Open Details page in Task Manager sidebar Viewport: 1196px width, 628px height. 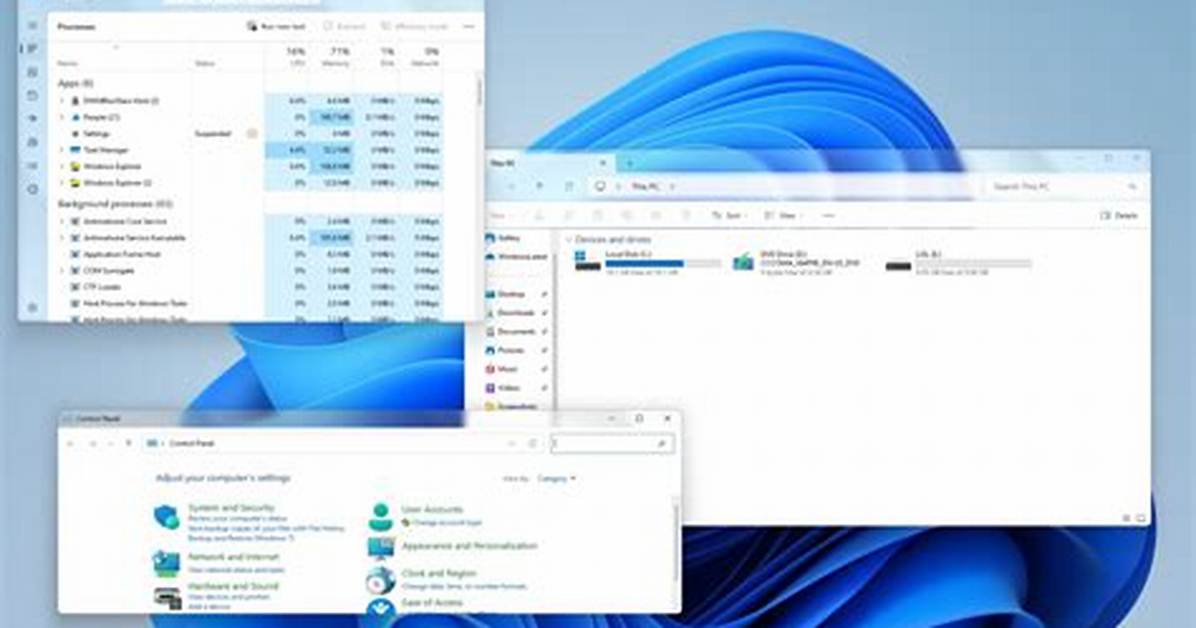pyautogui.click(x=32, y=166)
